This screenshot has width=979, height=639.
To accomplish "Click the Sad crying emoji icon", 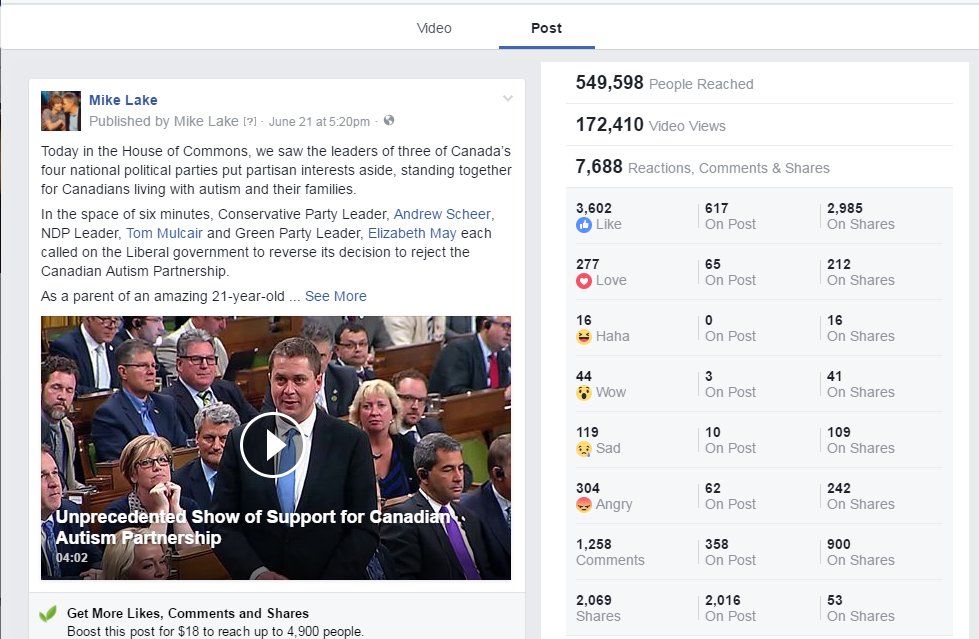I will coord(584,448).
